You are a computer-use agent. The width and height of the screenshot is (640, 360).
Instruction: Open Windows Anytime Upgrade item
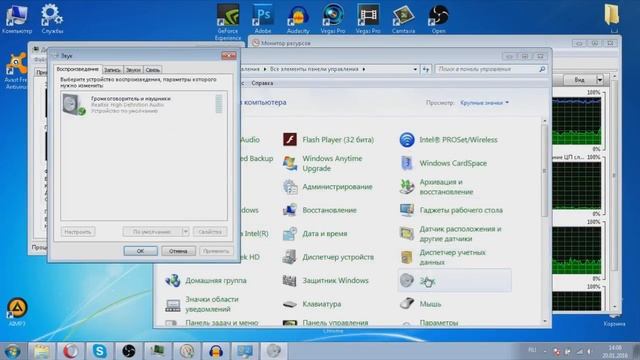[x=323, y=163]
